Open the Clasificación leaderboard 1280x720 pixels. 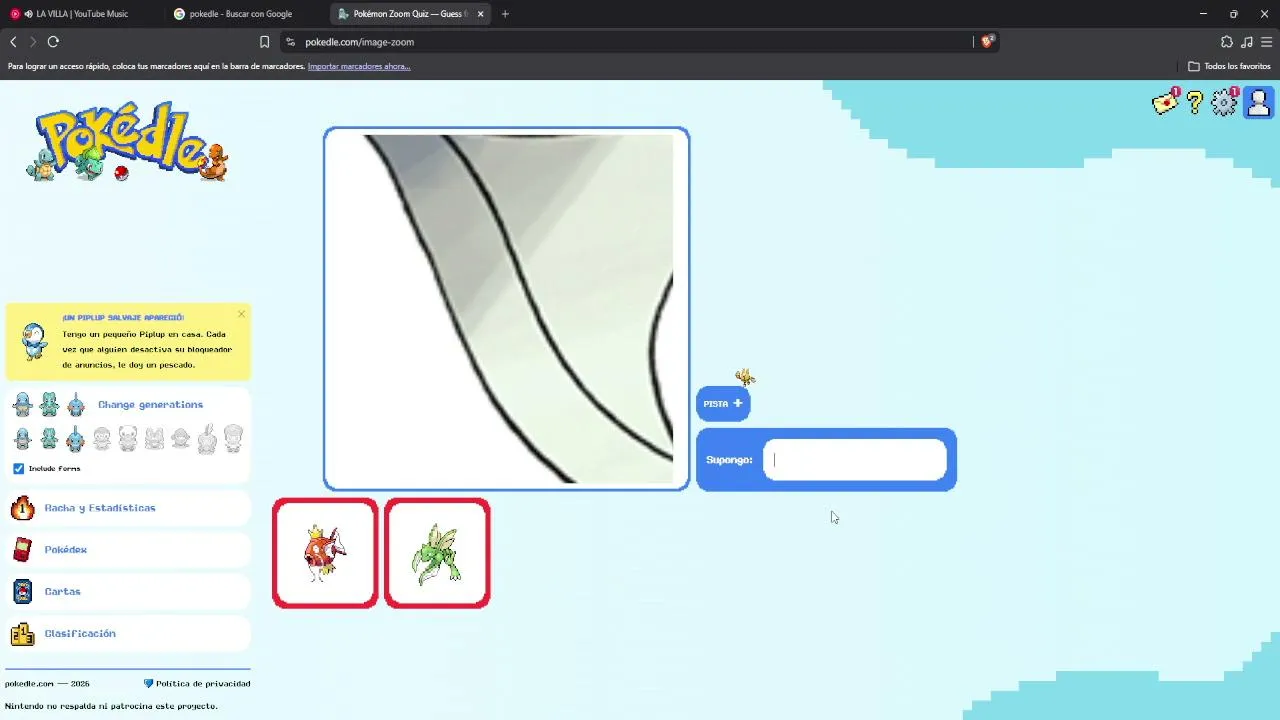[128, 634]
